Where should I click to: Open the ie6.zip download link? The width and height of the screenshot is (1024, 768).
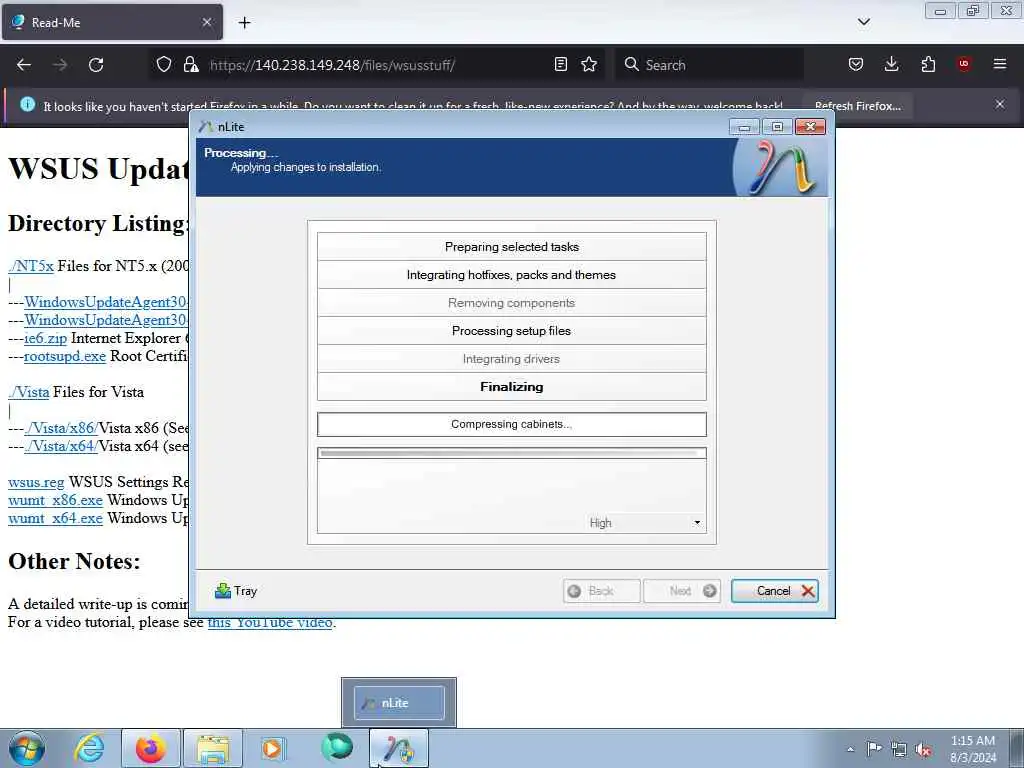46,338
